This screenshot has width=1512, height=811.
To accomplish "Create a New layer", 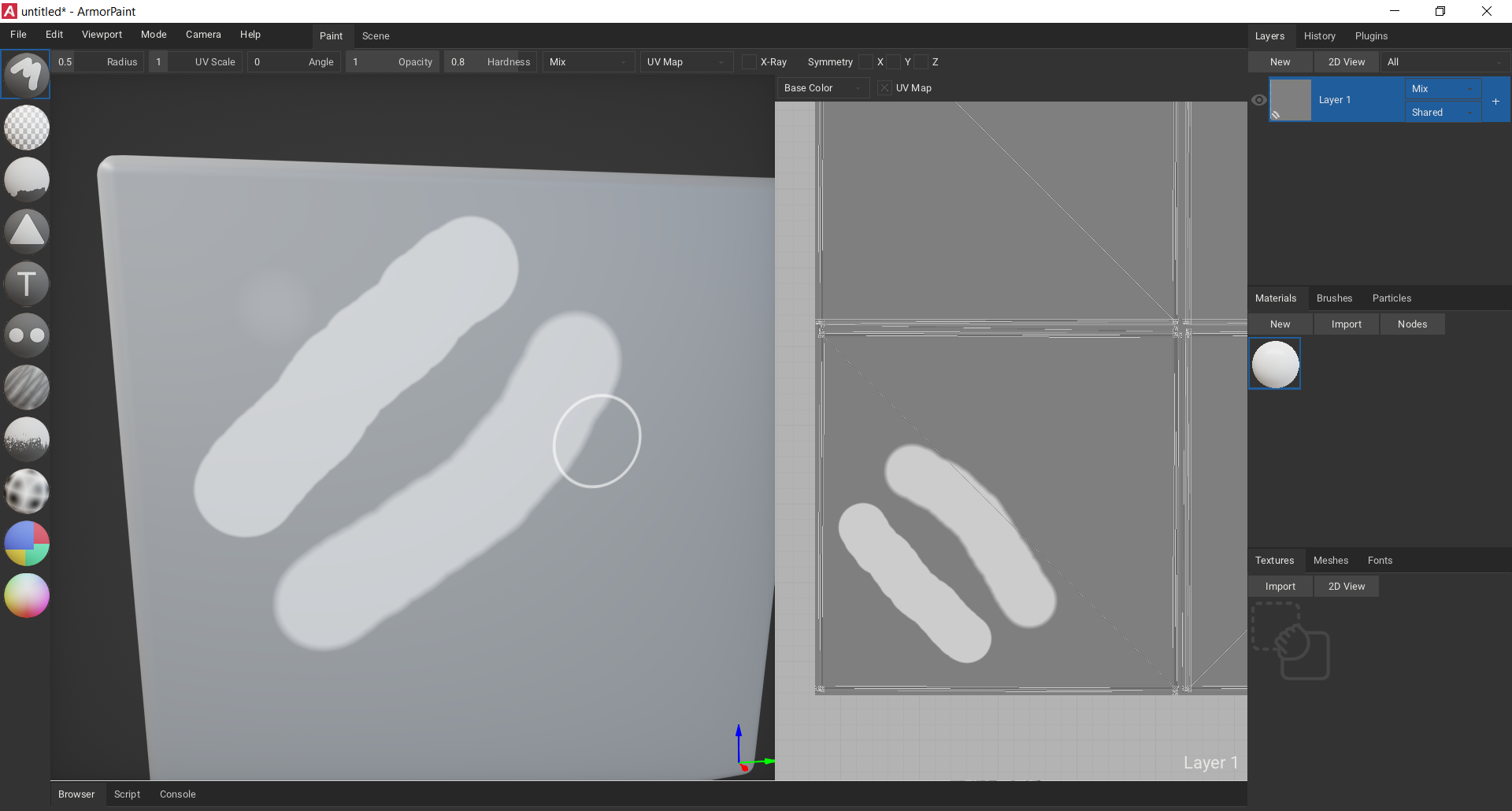I will coord(1279,61).
